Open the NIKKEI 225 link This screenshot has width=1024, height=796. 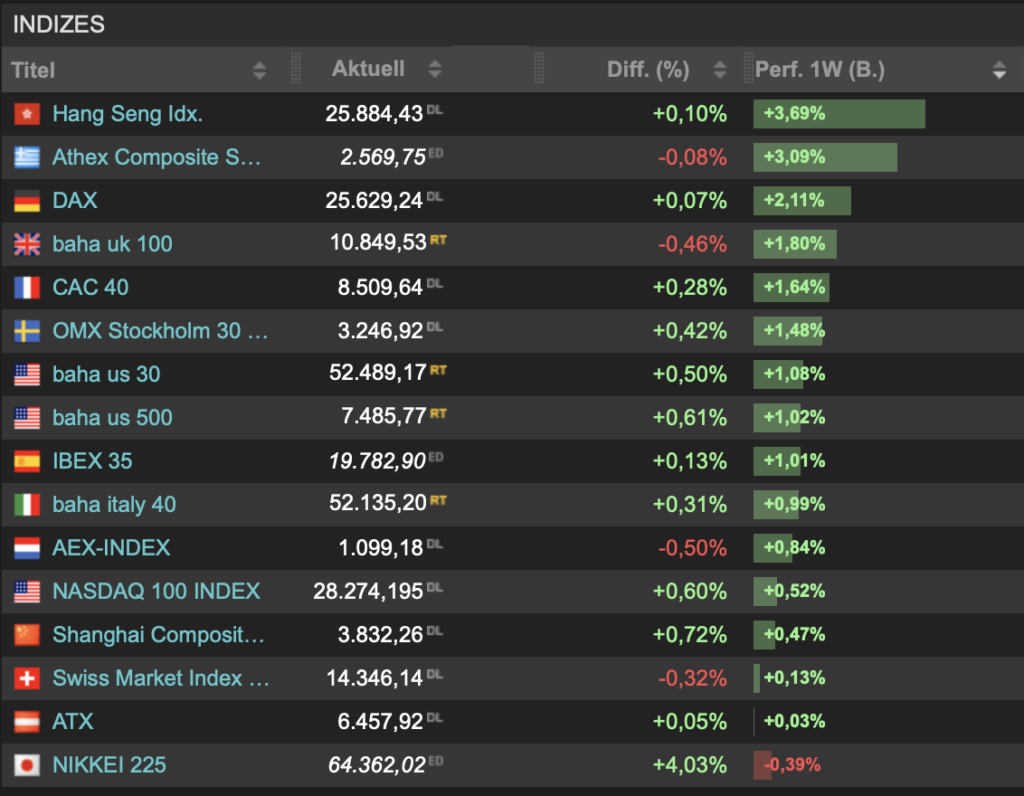coord(109,765)
